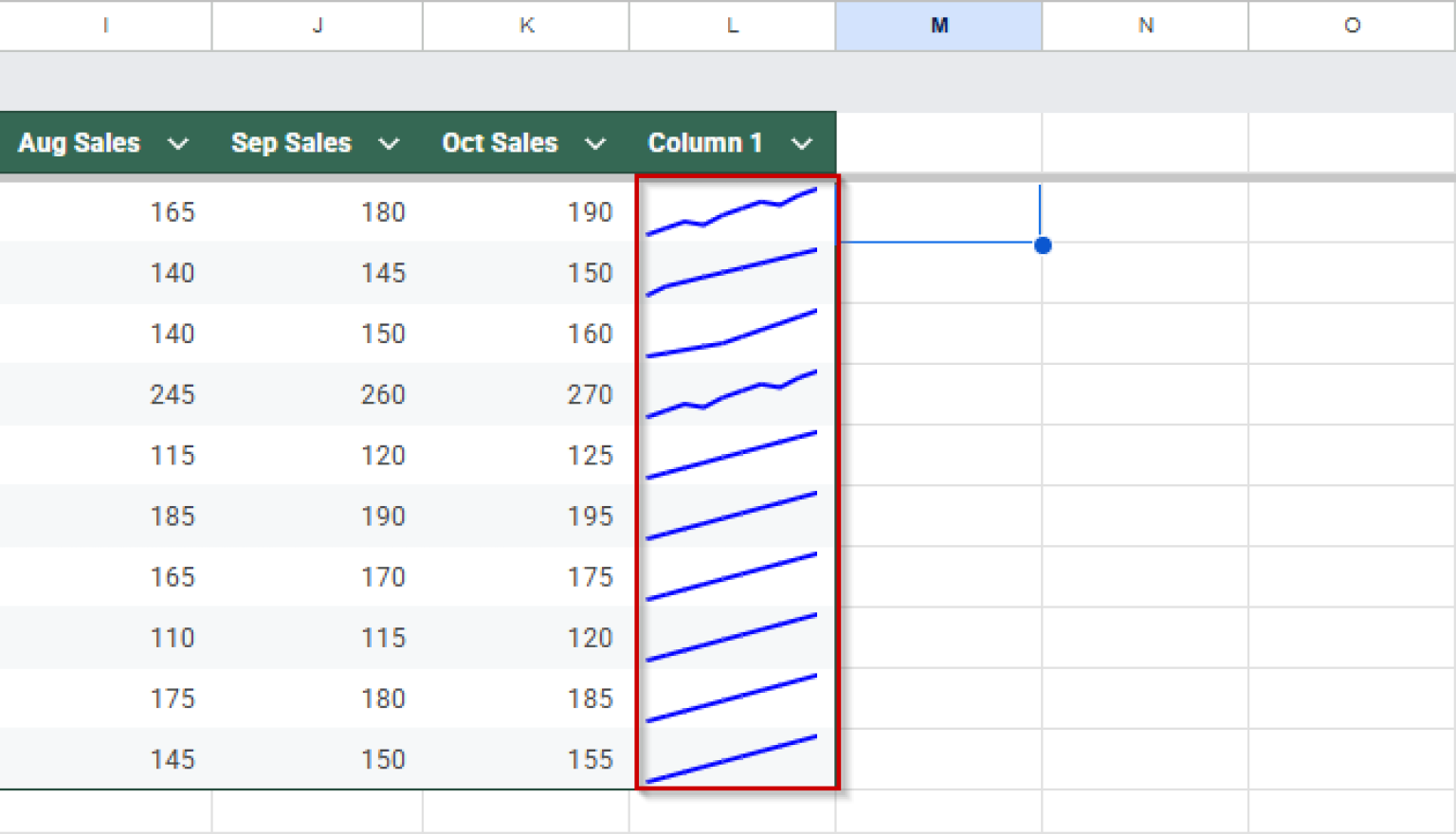Select the Oct Sales header cell

[500, 143]
